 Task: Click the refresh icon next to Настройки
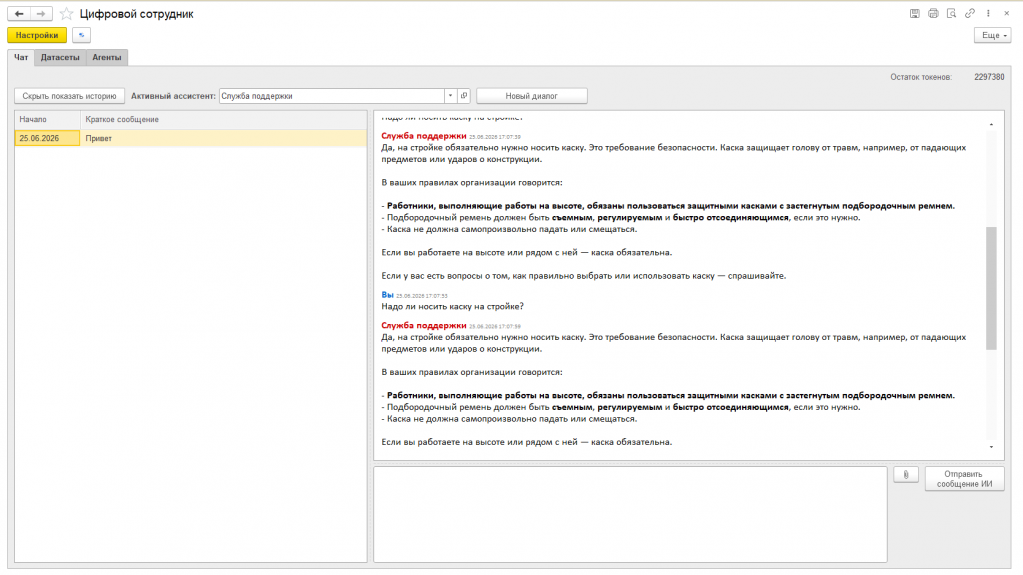[x=82, y=35]
